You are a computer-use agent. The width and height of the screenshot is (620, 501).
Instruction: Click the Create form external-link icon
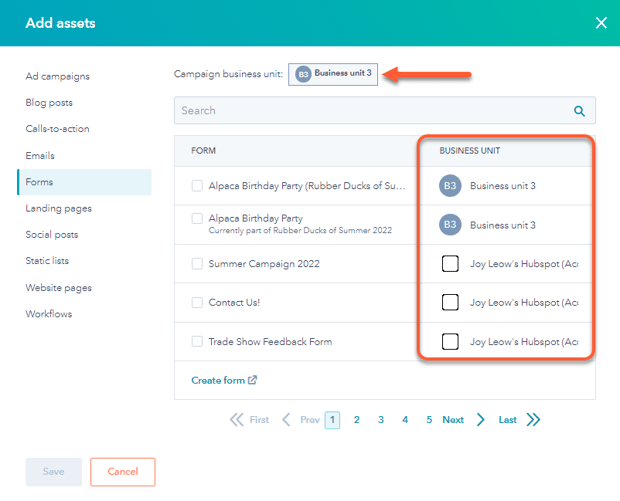point(252,380)
